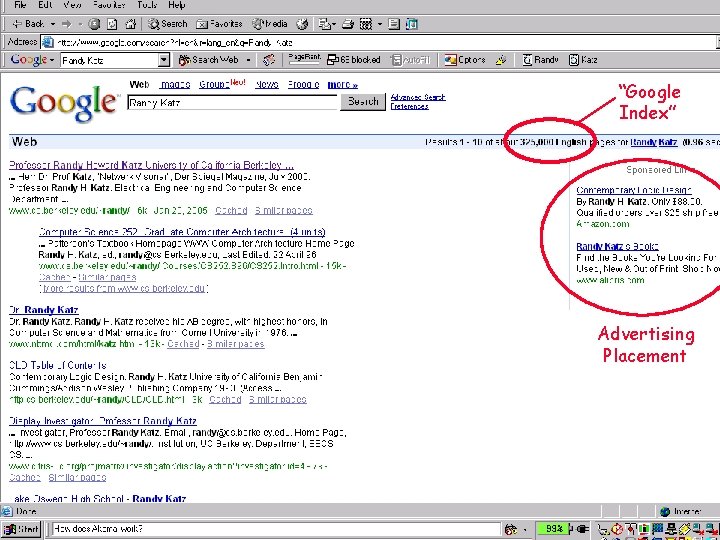Viewport: 720px width, 540px height.
Task: Click the Google toolbar news icon
Action: (x=269, y=60)
